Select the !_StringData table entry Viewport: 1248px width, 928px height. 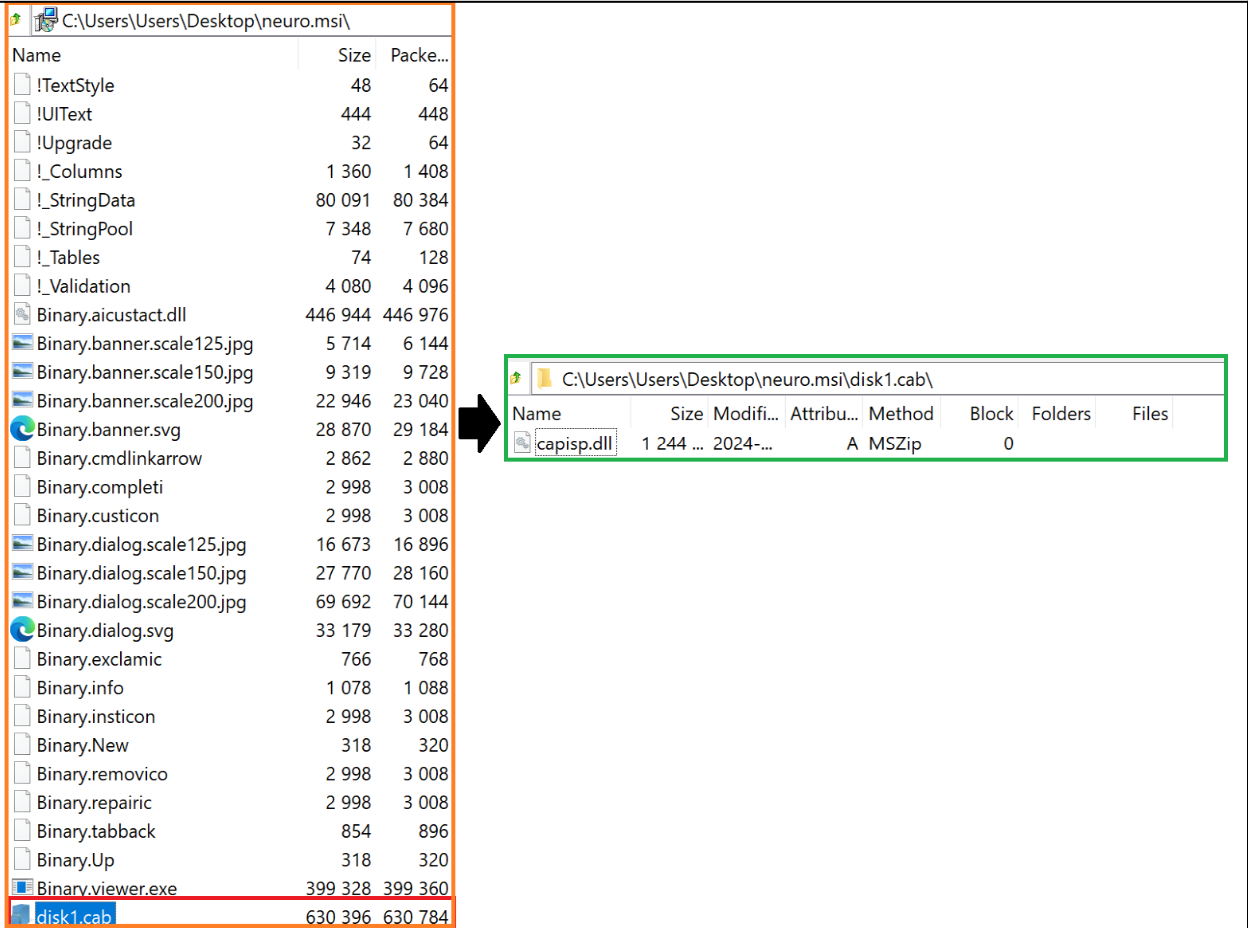click(x=86, y=200)
